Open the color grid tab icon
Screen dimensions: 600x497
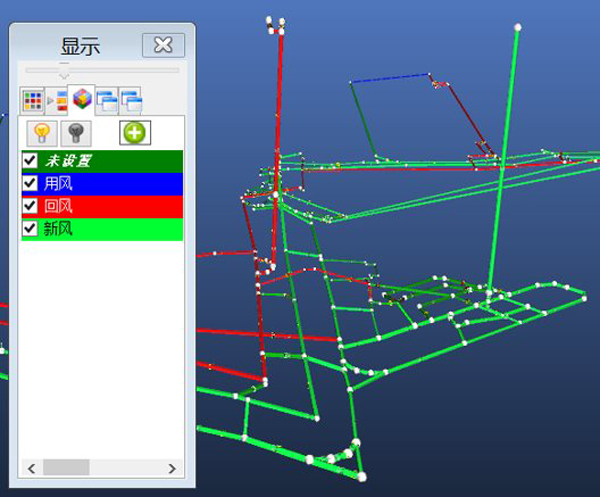pos(33,101)
